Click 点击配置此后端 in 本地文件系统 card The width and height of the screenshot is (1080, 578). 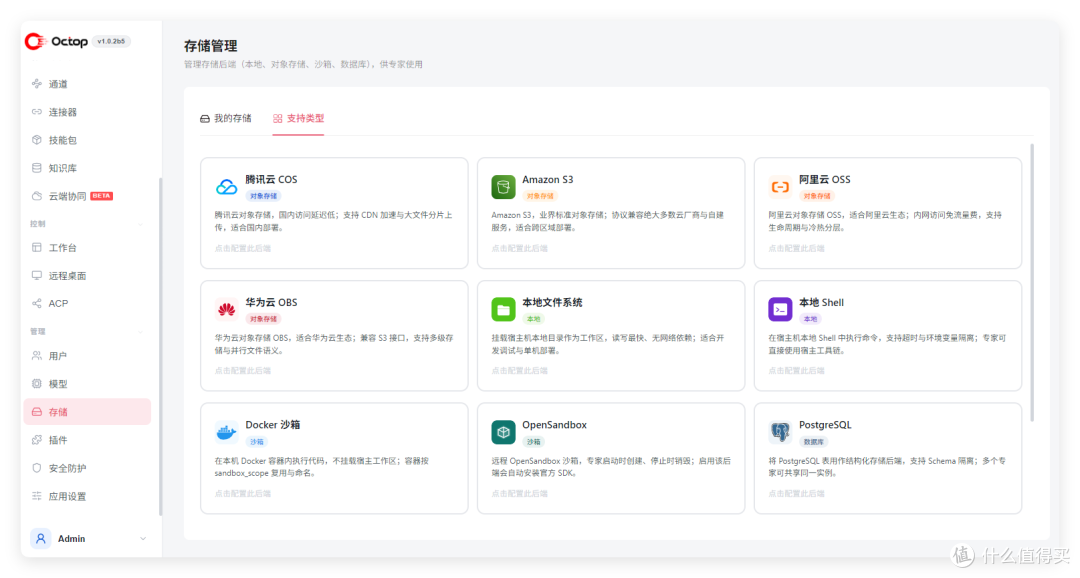pyautogui.click(x=519, y=371)
